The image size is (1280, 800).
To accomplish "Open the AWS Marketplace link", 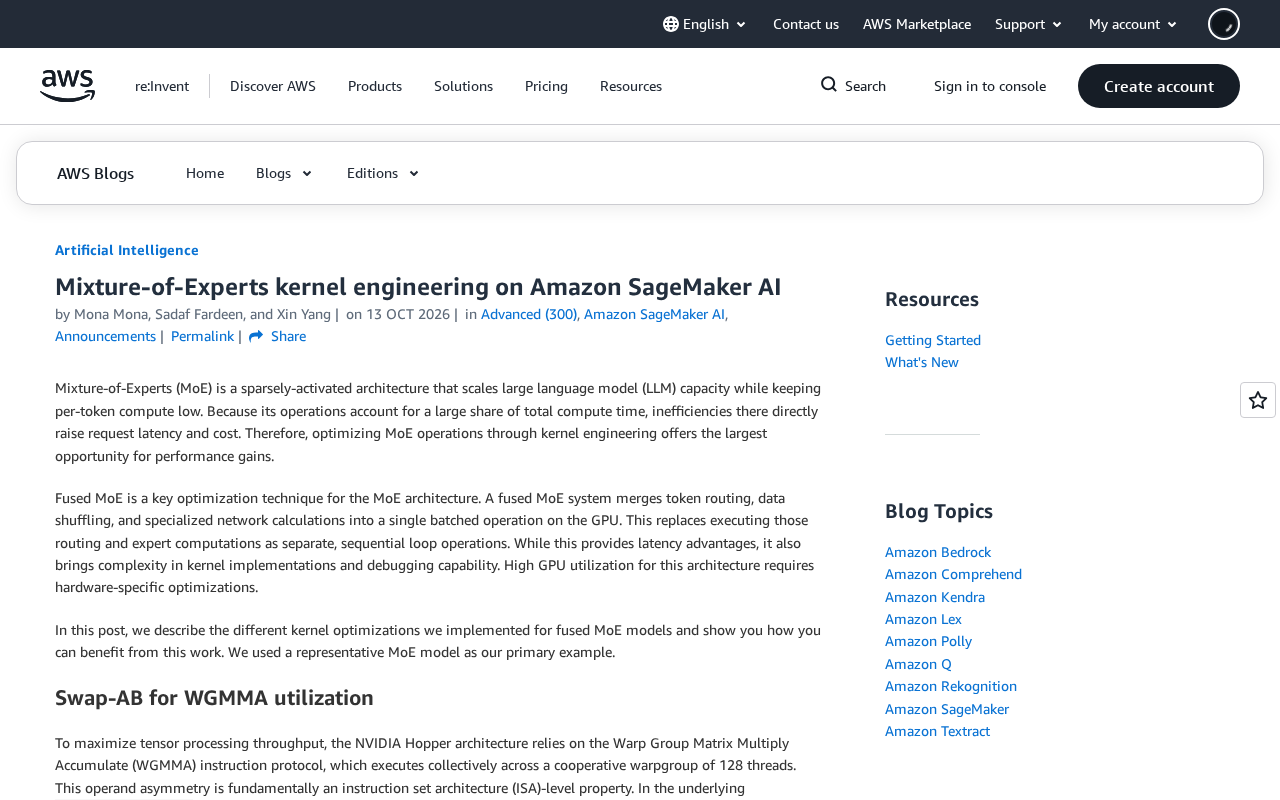I will tap(917, 24).
